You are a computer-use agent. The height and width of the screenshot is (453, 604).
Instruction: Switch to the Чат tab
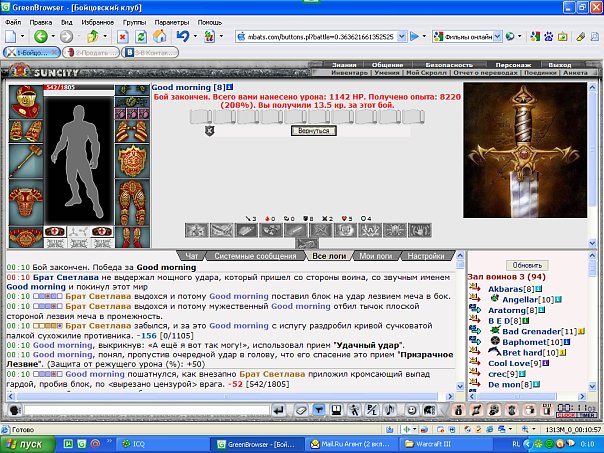pyautogui.click(x=191, y=256)
